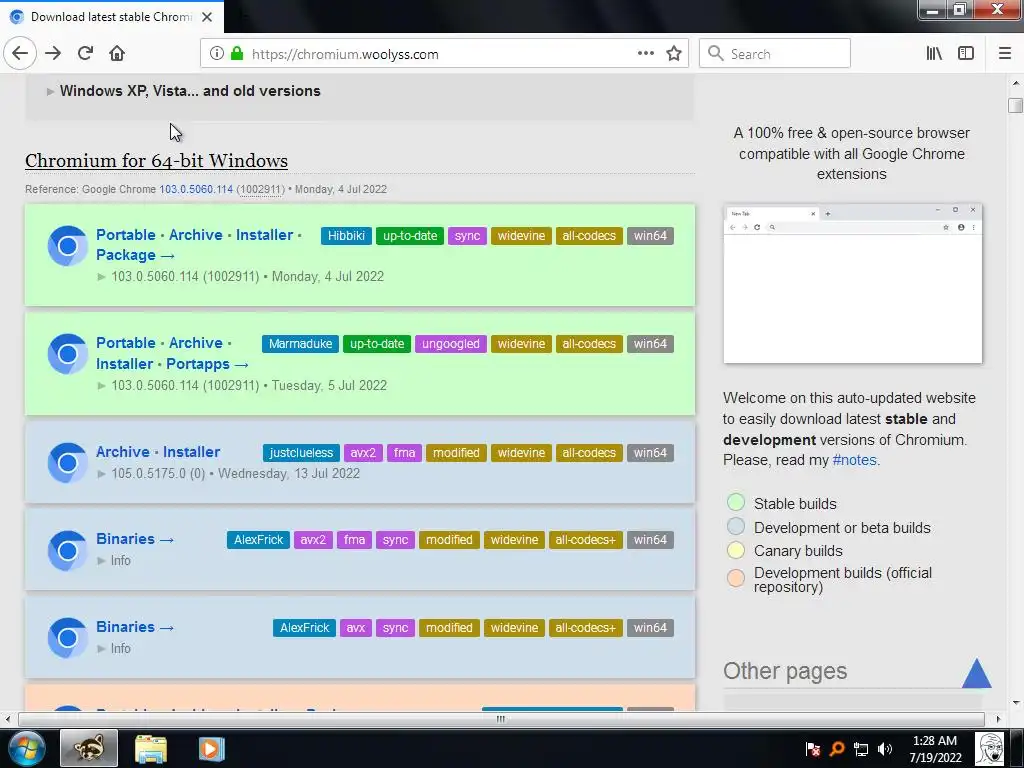Select the Download latest stable Chromium tab

pos(112,17)
